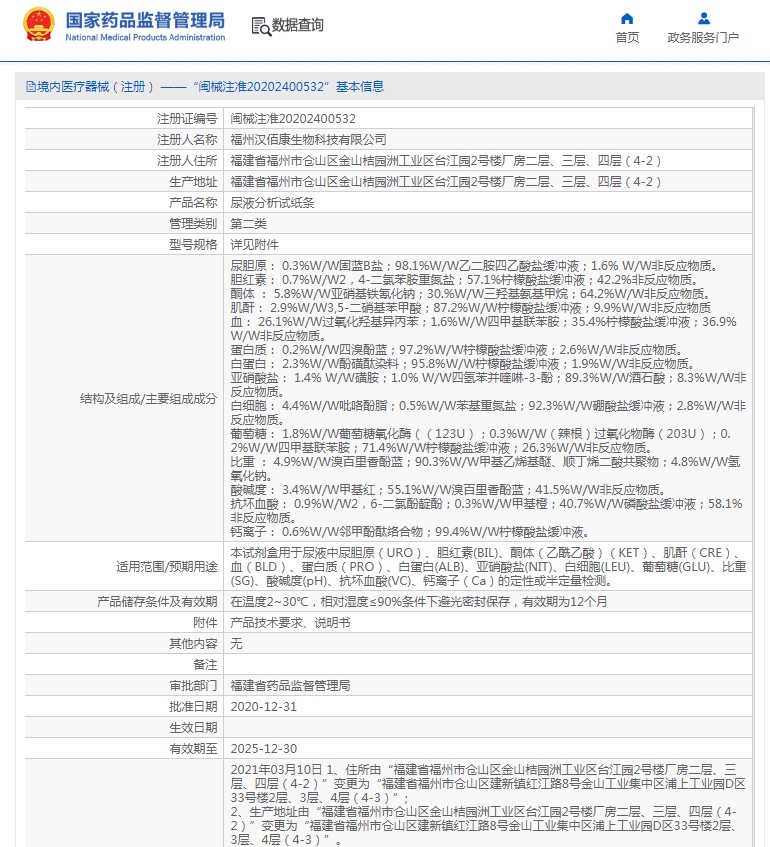770x847 pixels.
Task: Select approval date 2020-12-31
Action: coord(264,707)
